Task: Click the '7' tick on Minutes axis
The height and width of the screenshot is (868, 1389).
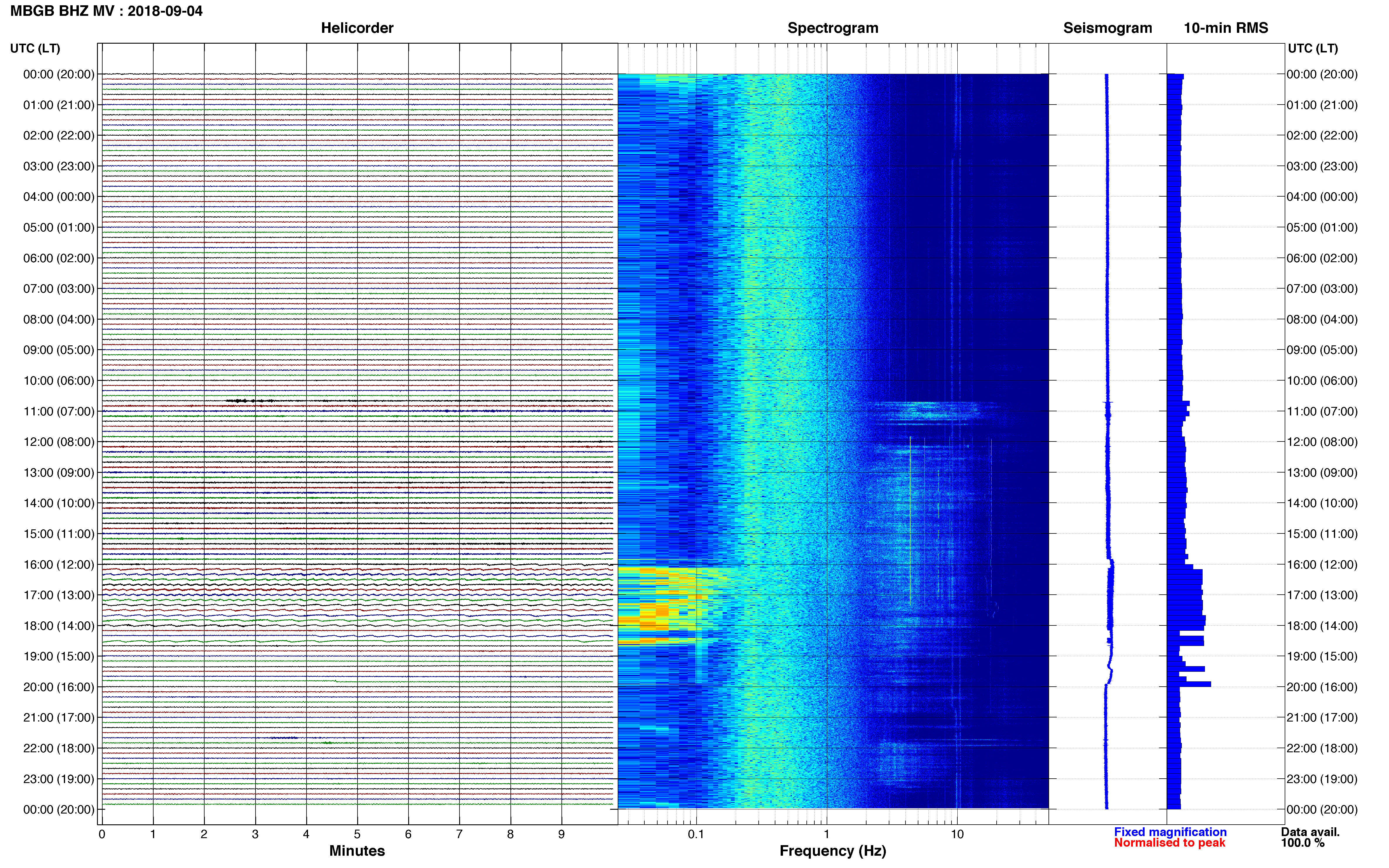Action: pos(459,834)
